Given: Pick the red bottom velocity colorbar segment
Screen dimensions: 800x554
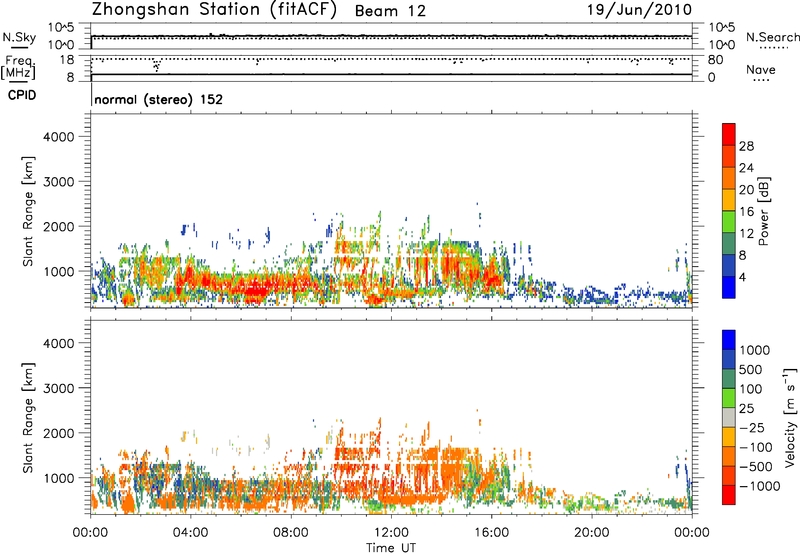Looking at the screenshot, I should coord(729,495).
